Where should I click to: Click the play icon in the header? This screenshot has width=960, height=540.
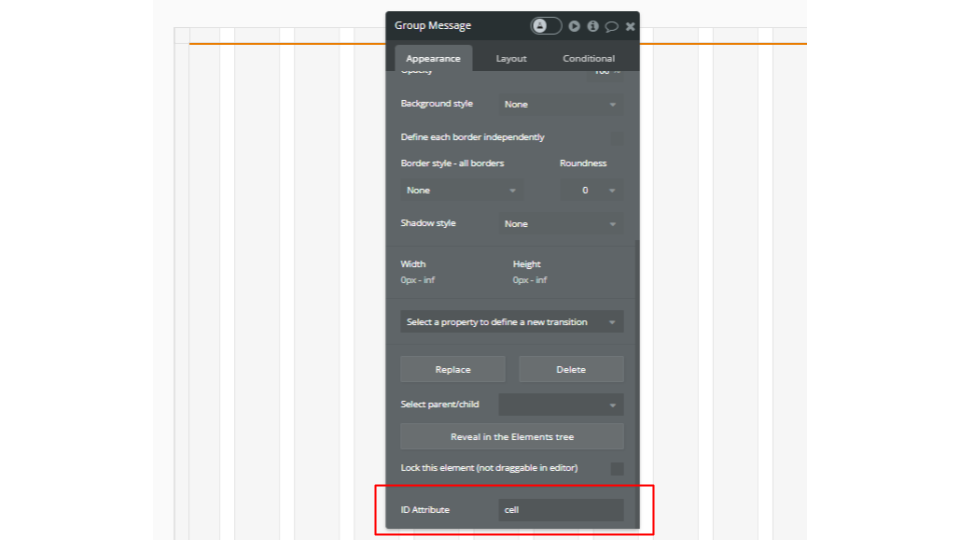(x=574, y=26)
